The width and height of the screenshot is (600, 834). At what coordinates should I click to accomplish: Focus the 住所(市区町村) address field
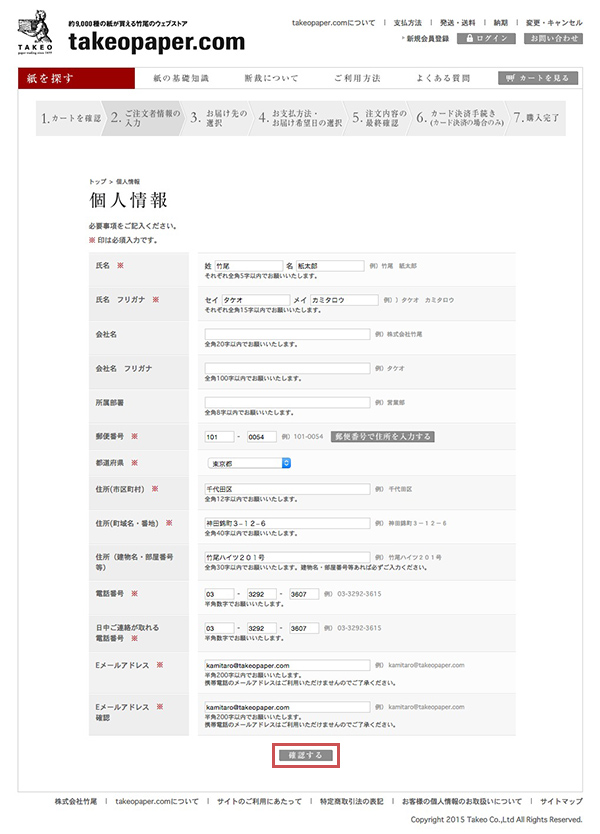pos(286,489)
